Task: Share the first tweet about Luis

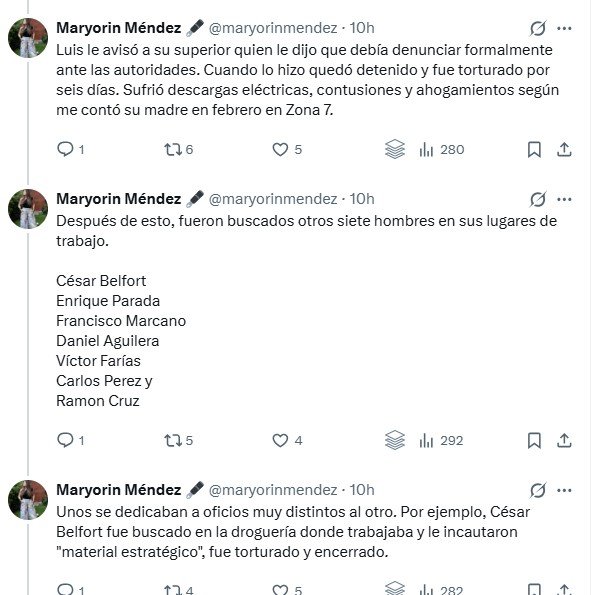Action: tap(564, 149)
